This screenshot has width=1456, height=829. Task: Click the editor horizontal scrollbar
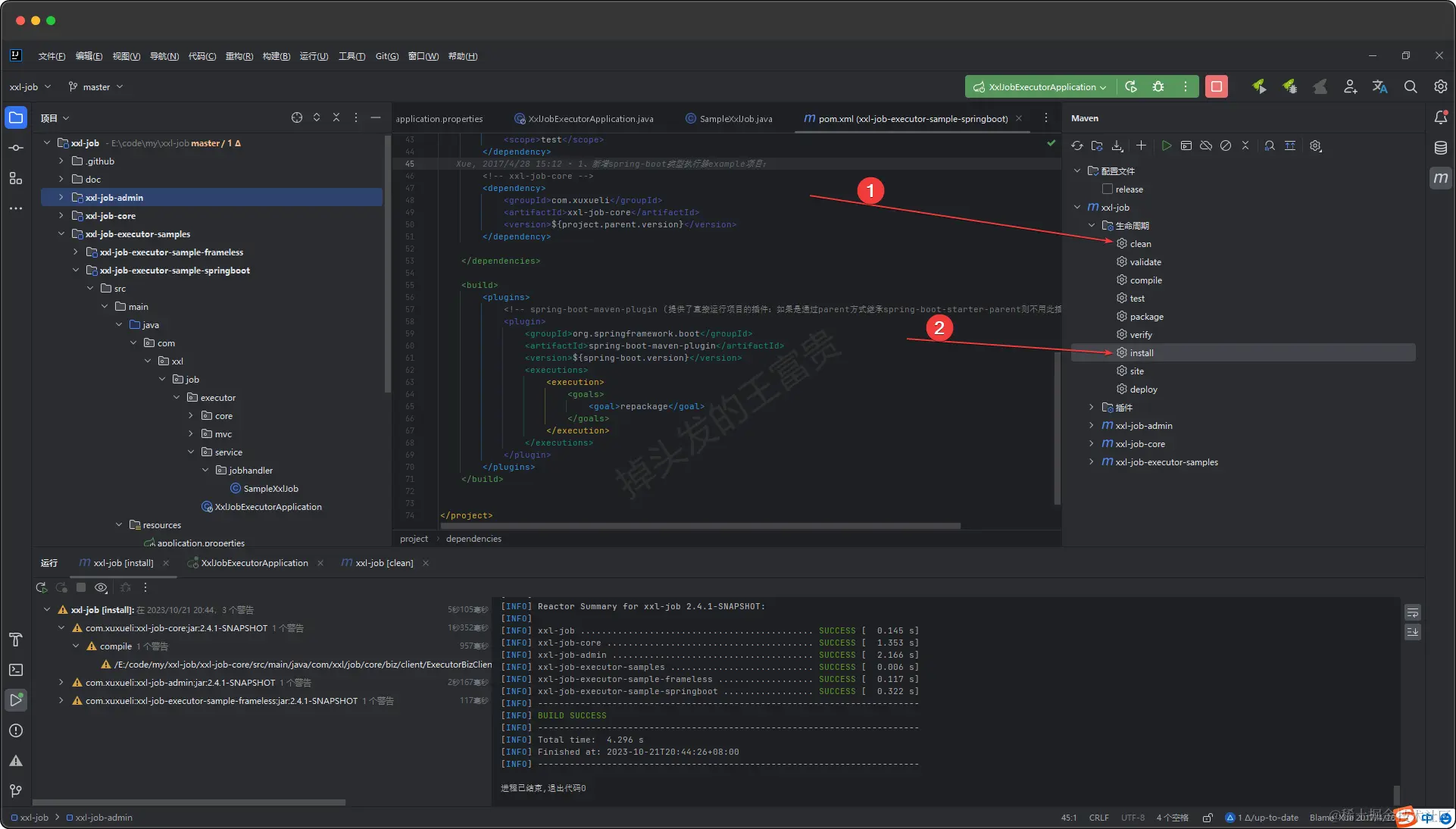[x=701, y=525]
